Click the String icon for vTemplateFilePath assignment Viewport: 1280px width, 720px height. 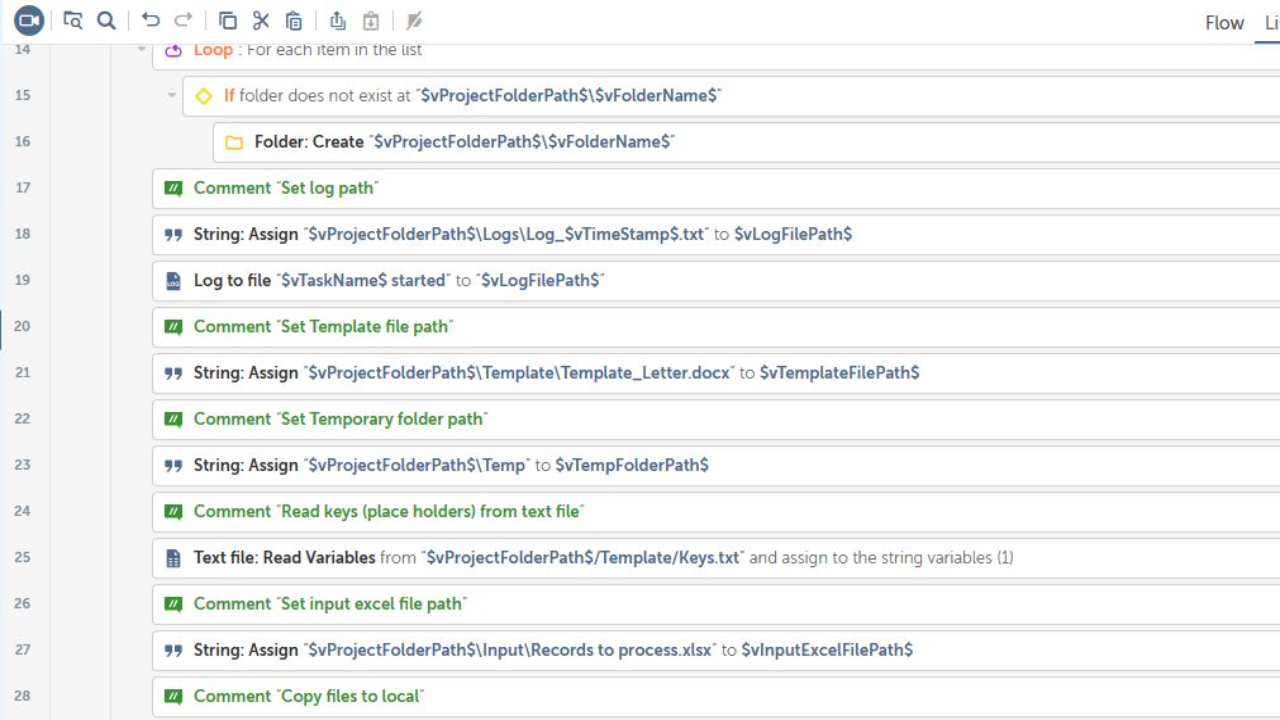point(173,373)
